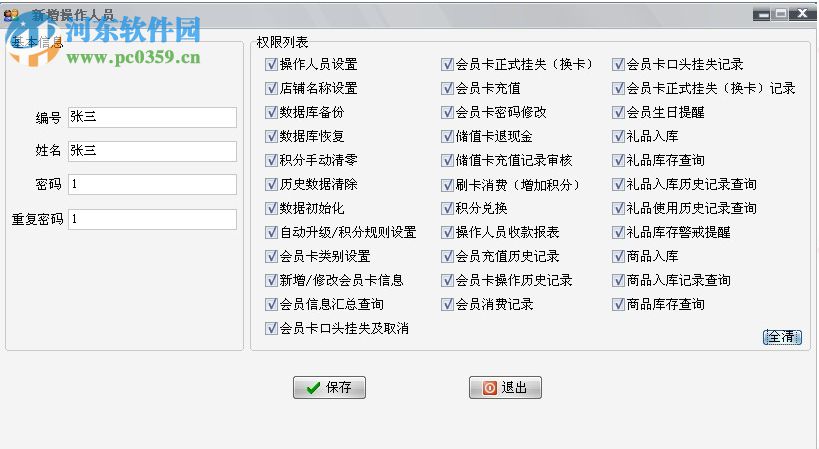This screenshot has width=819, height=449.
Task: Click the 全清 clear-all button
Action: point(782,337)
